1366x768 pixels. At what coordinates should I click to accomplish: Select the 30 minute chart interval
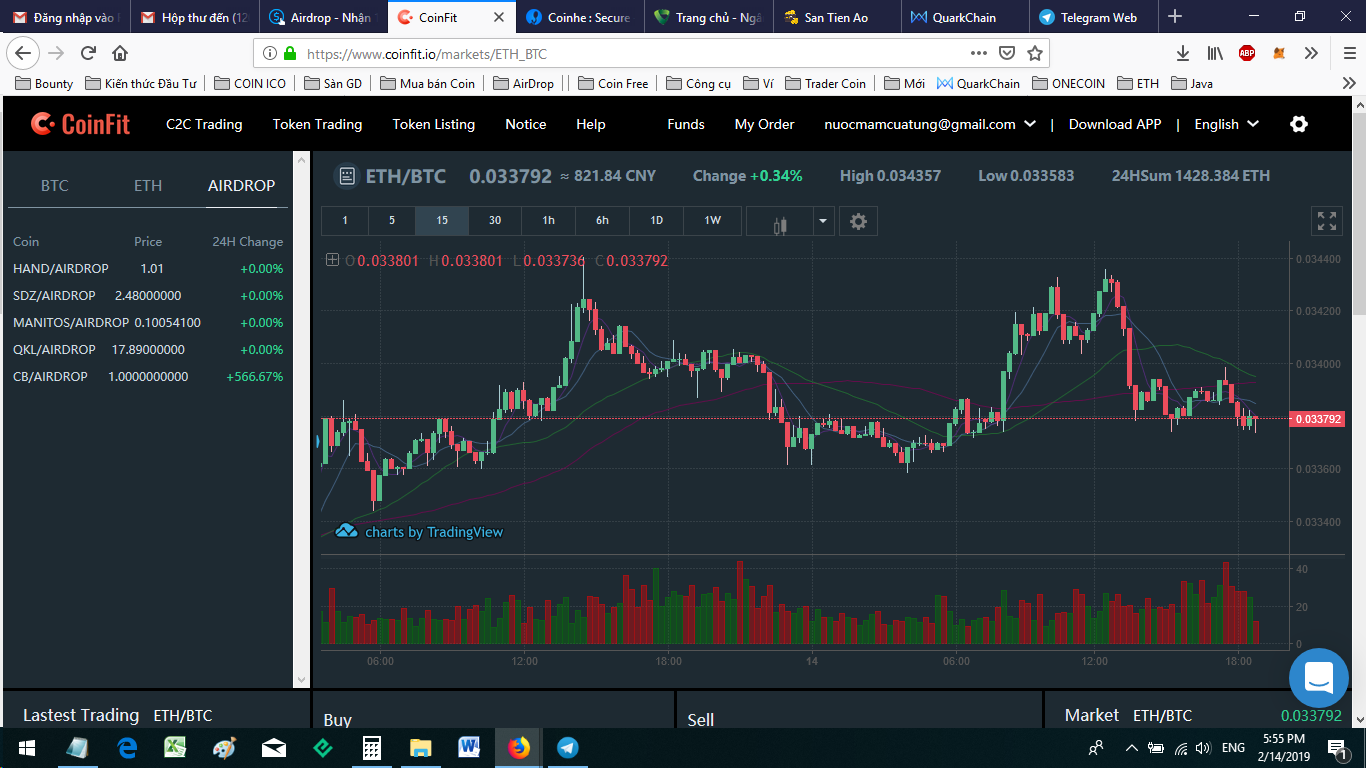[495, 221]
